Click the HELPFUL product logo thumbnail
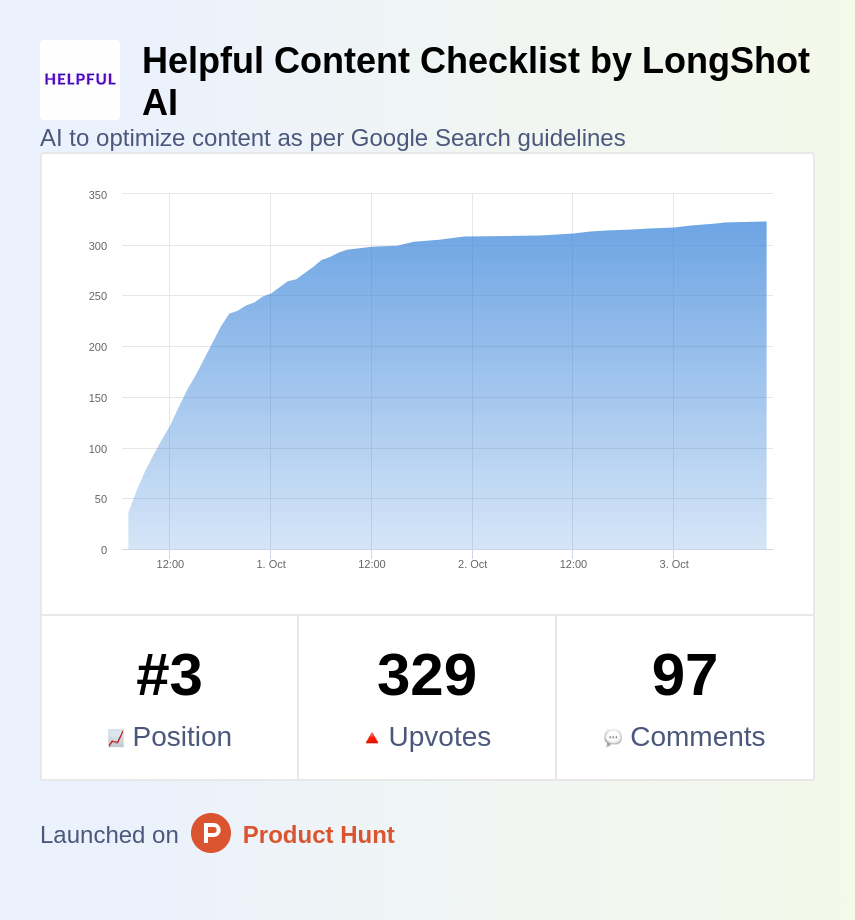 (80, 80)
